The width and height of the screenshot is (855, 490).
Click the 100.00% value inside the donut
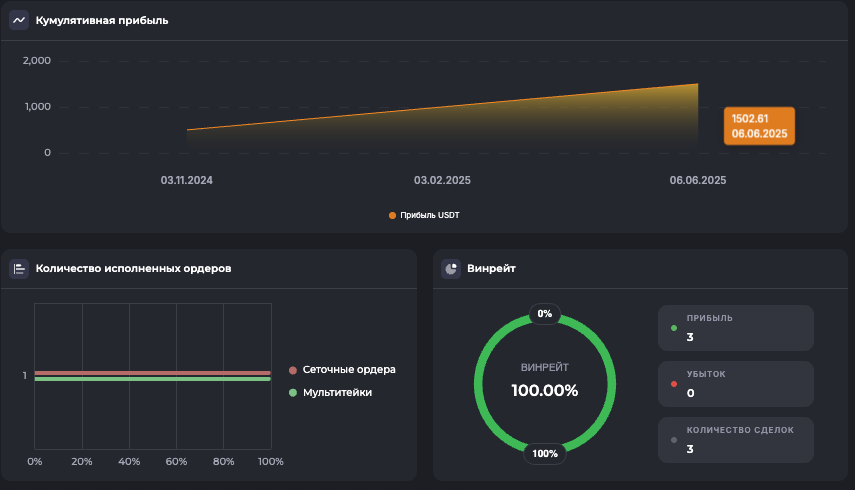pos(545,390)
